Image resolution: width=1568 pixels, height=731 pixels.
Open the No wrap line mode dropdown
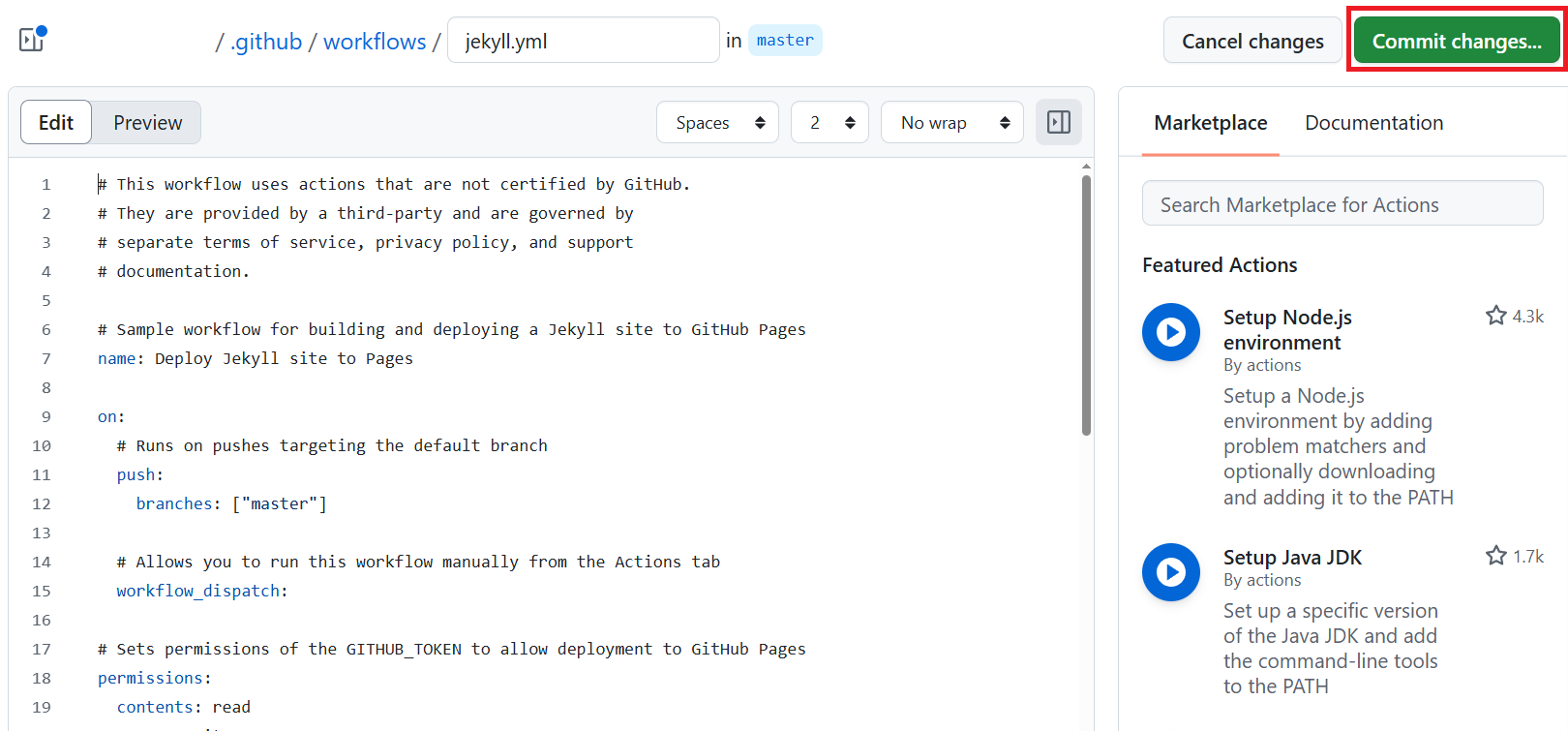tap(952, 123)
